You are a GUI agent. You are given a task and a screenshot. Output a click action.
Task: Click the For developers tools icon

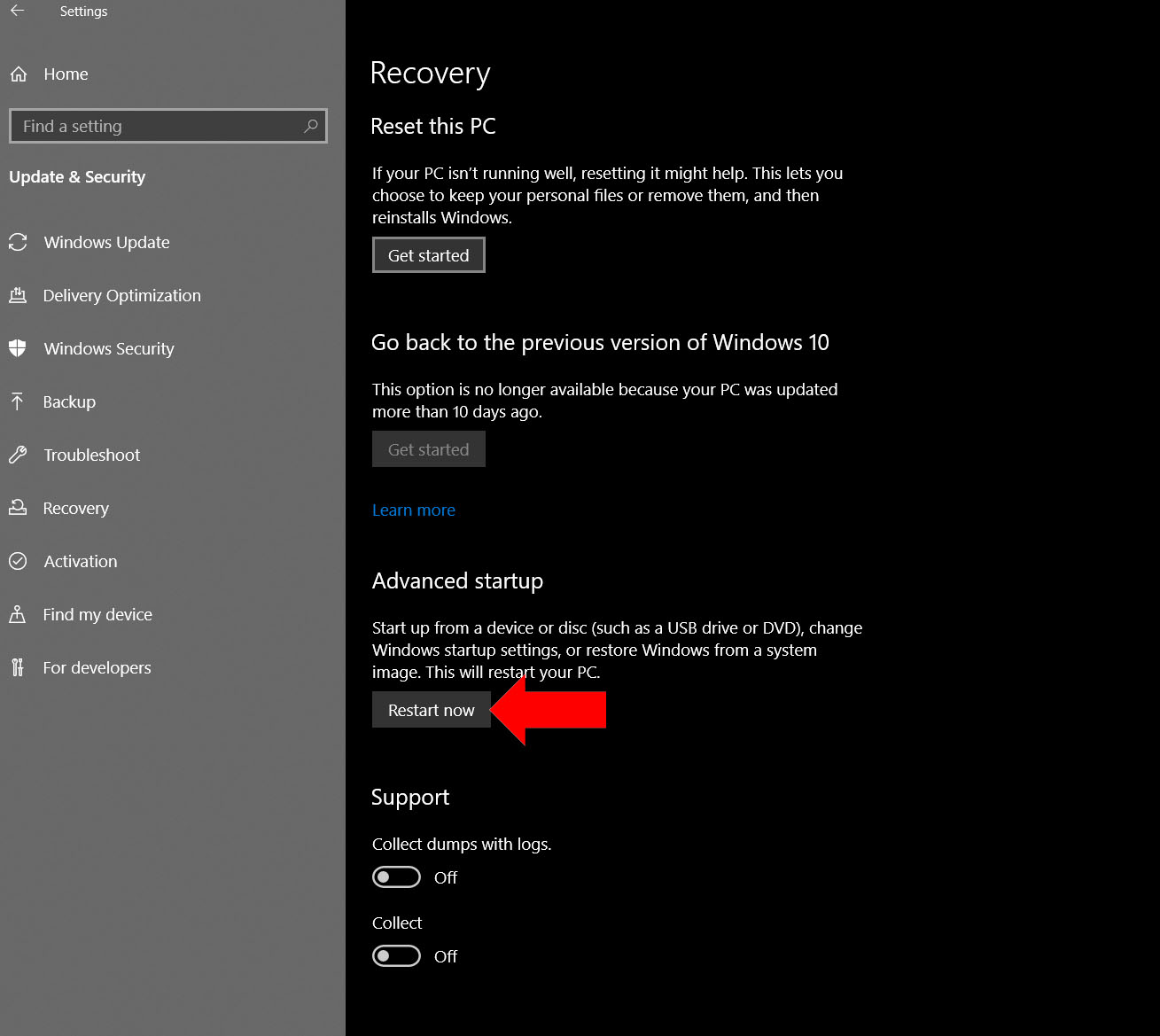click(18, 667)
